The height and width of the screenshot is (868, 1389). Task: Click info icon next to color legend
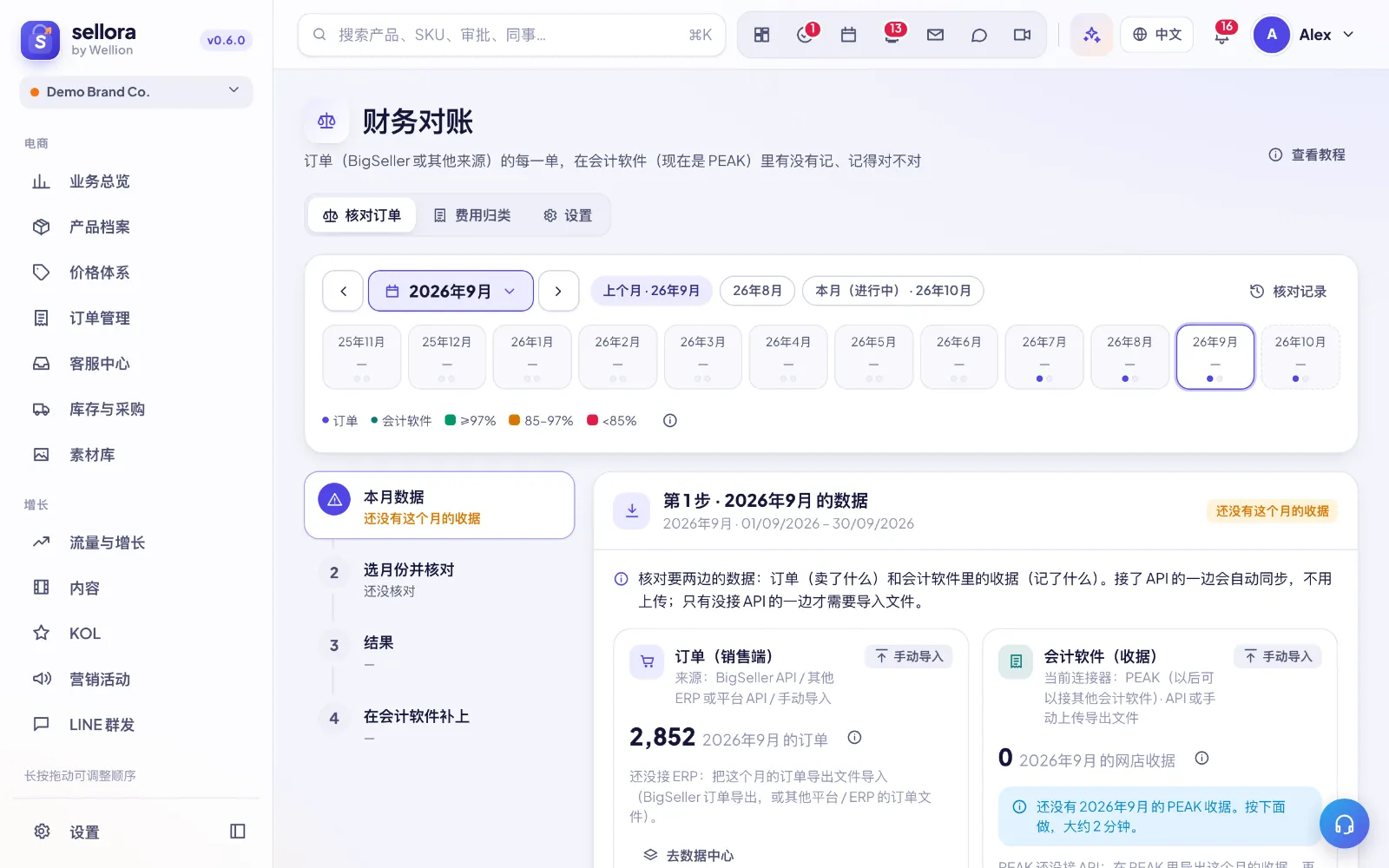pos(669,421)
